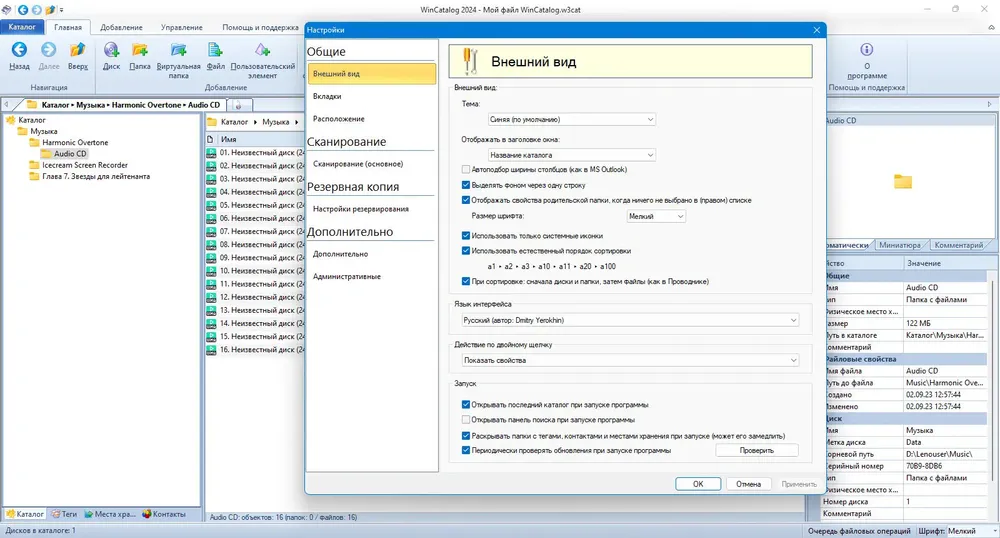Click the Назад navigation arrow icon
This screenshot has height=538, width=1000.
[19, 50]
